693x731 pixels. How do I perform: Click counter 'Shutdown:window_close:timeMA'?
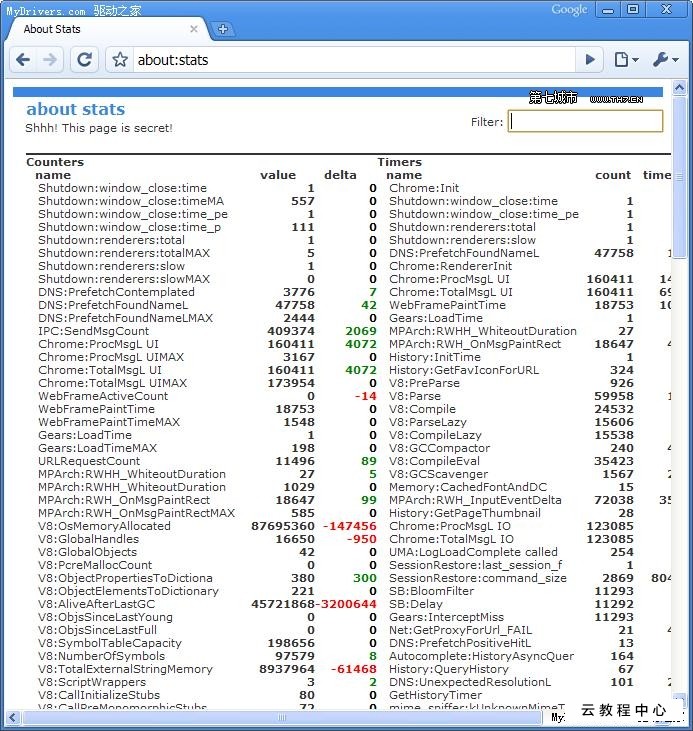131,201
